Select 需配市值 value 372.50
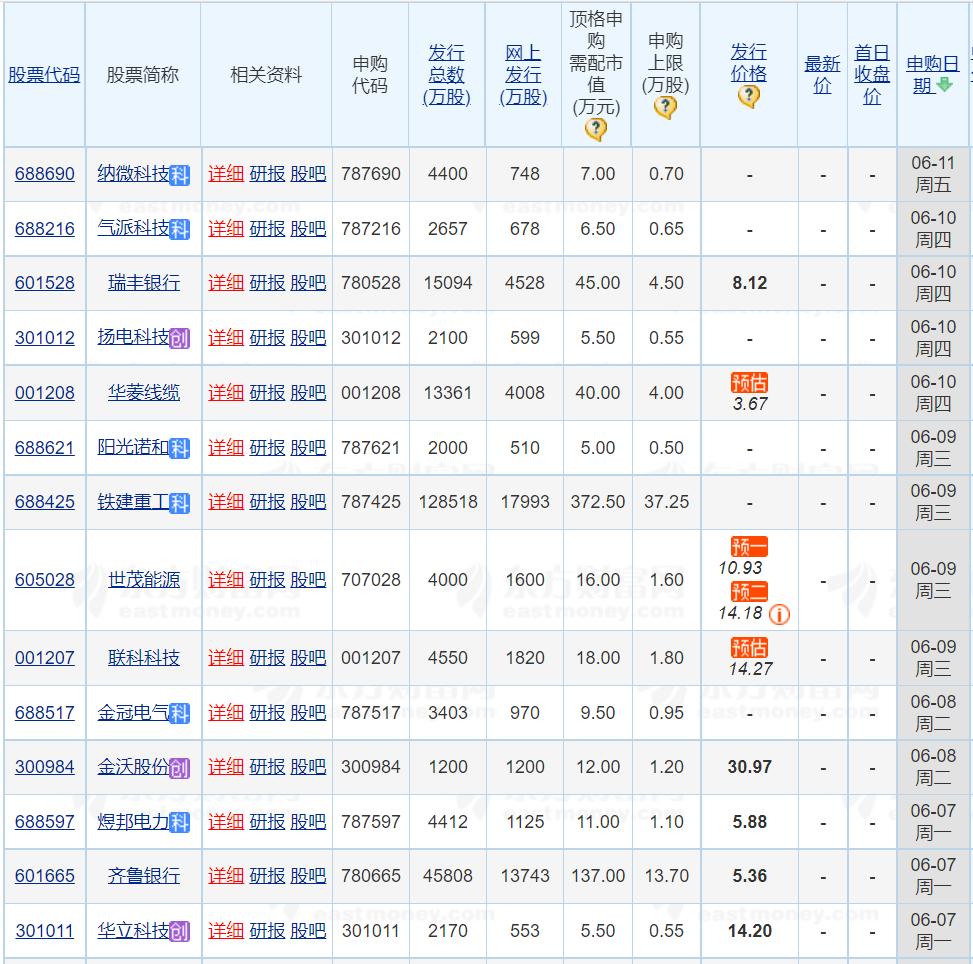 tap(598, 502)
